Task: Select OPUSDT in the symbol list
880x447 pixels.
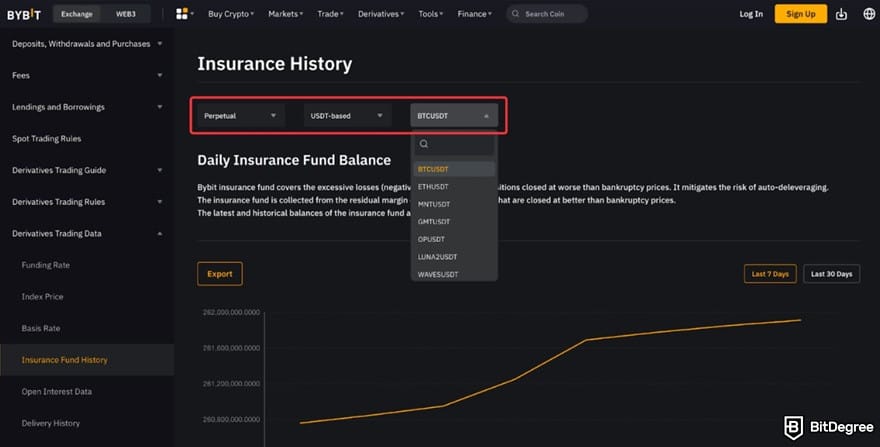Action: click(x=454, y=239)
